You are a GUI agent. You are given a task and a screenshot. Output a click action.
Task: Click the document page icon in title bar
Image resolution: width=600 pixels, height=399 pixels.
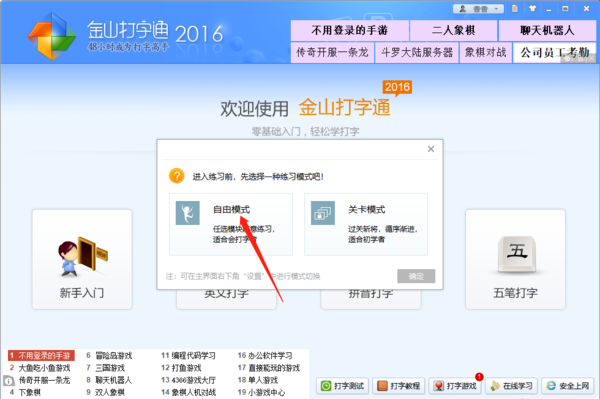(x=515, y=8)
